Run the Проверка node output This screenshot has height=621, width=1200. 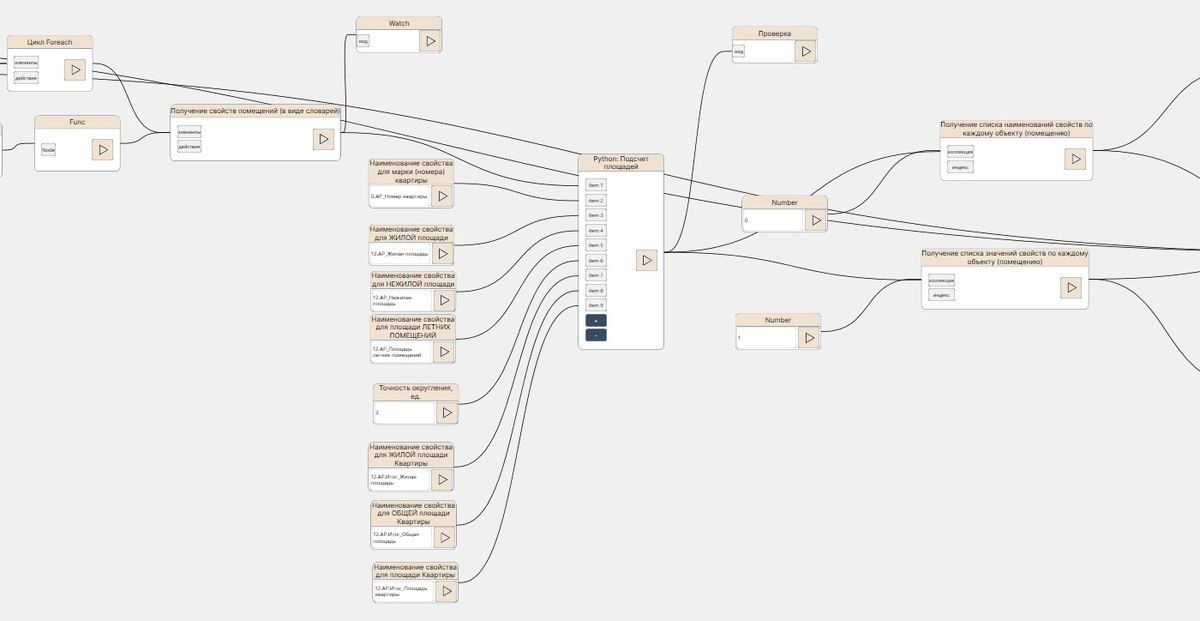pos(805,51)
